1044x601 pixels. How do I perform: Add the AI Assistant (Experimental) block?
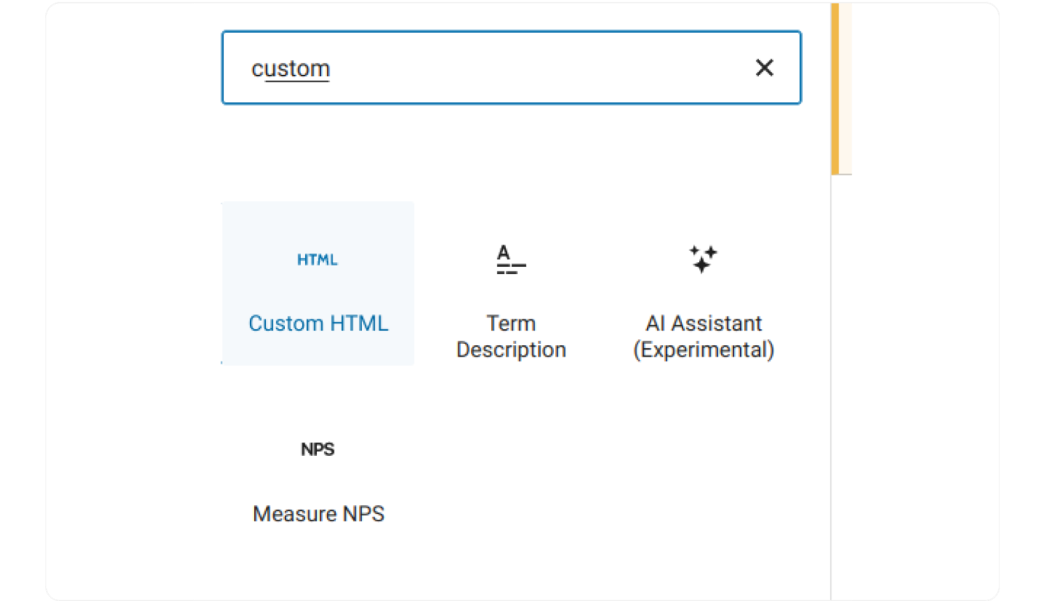[703, 336]
